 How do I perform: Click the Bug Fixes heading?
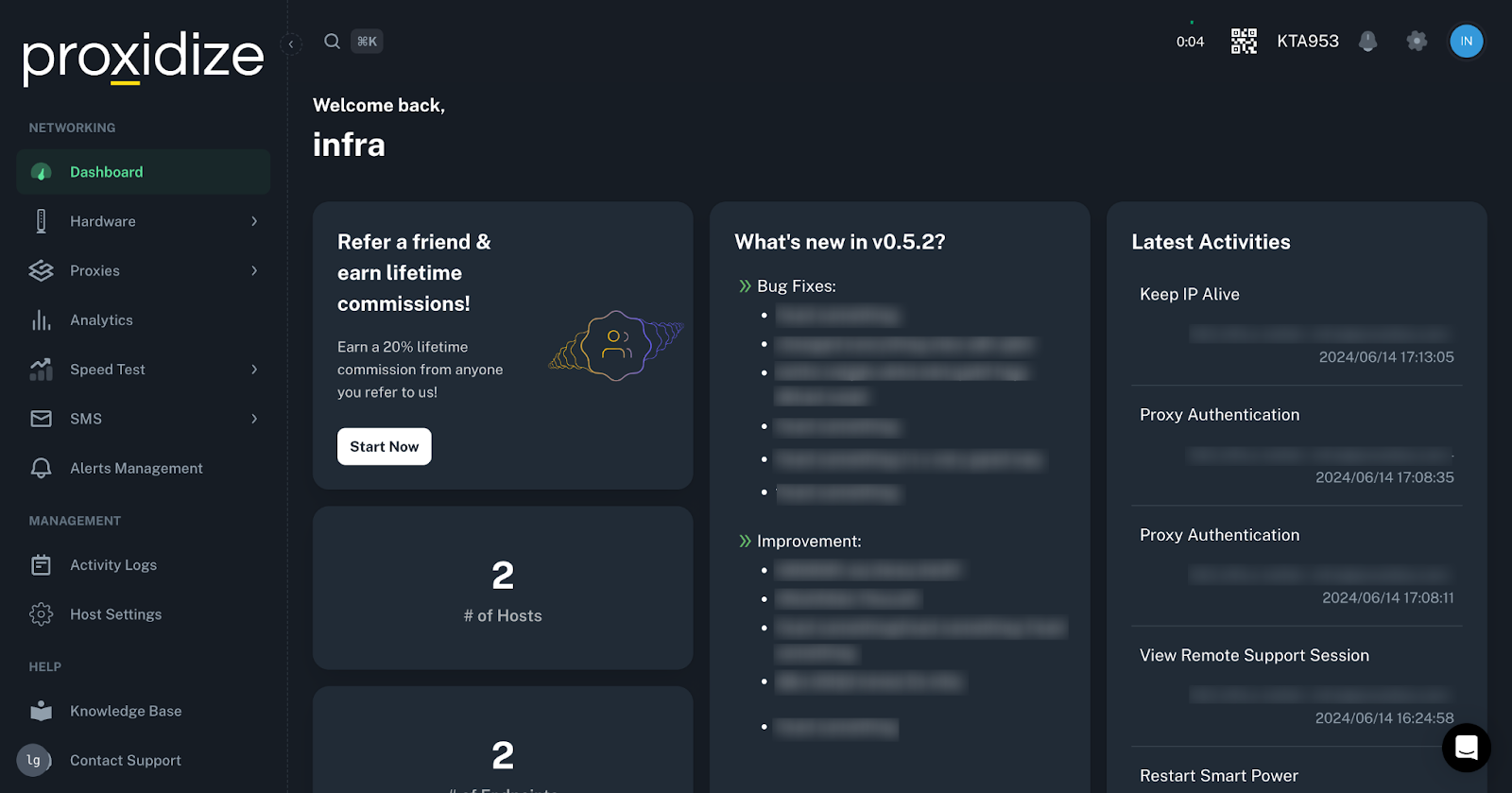pyautogui.click(x=796, y=286)
